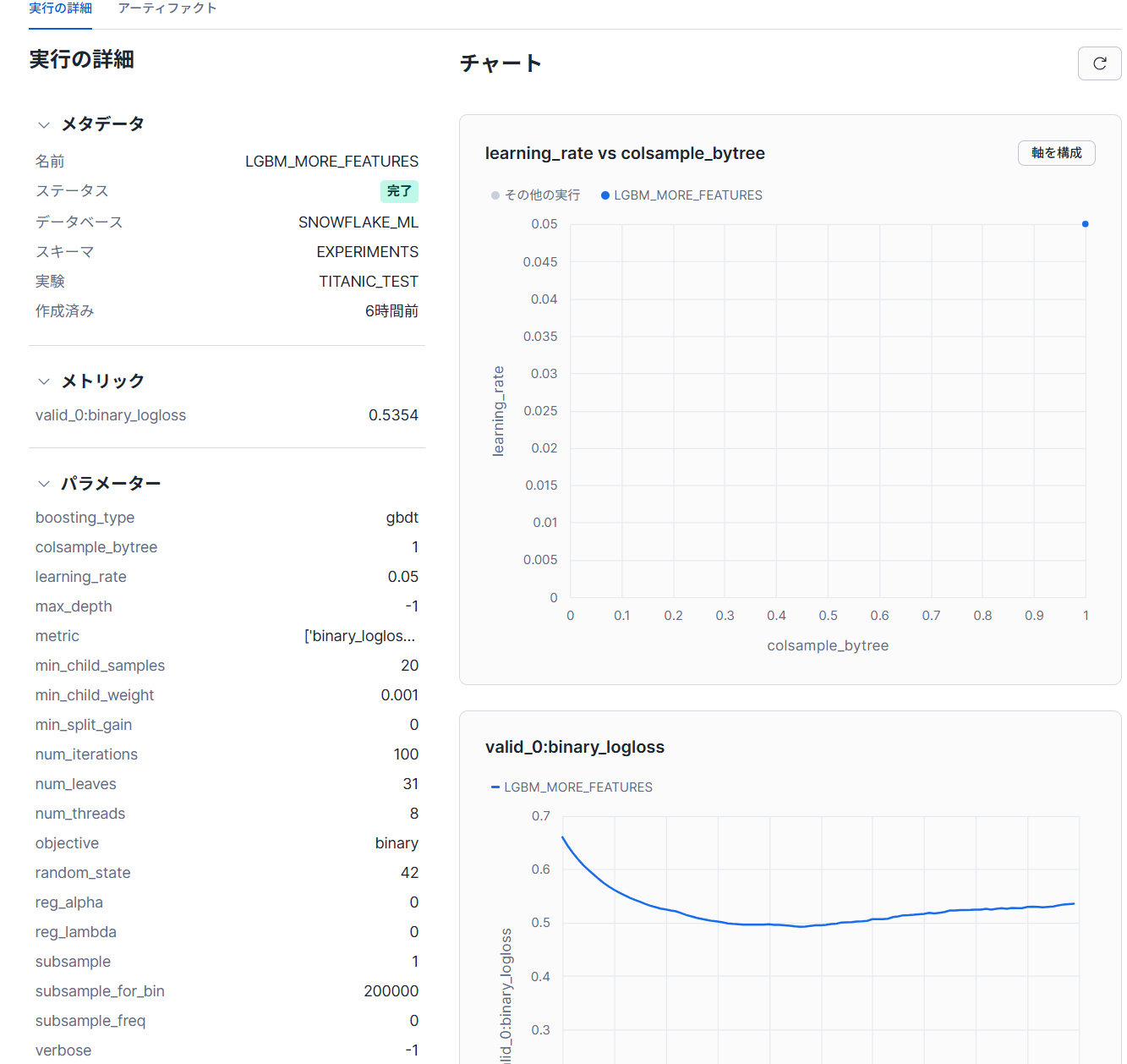The width and height of the screenshot is (1127, 1064).
Task: Click blue dot of LGBM_MORE_FEATURES scatter legend
Action: (x=605, y=195)
